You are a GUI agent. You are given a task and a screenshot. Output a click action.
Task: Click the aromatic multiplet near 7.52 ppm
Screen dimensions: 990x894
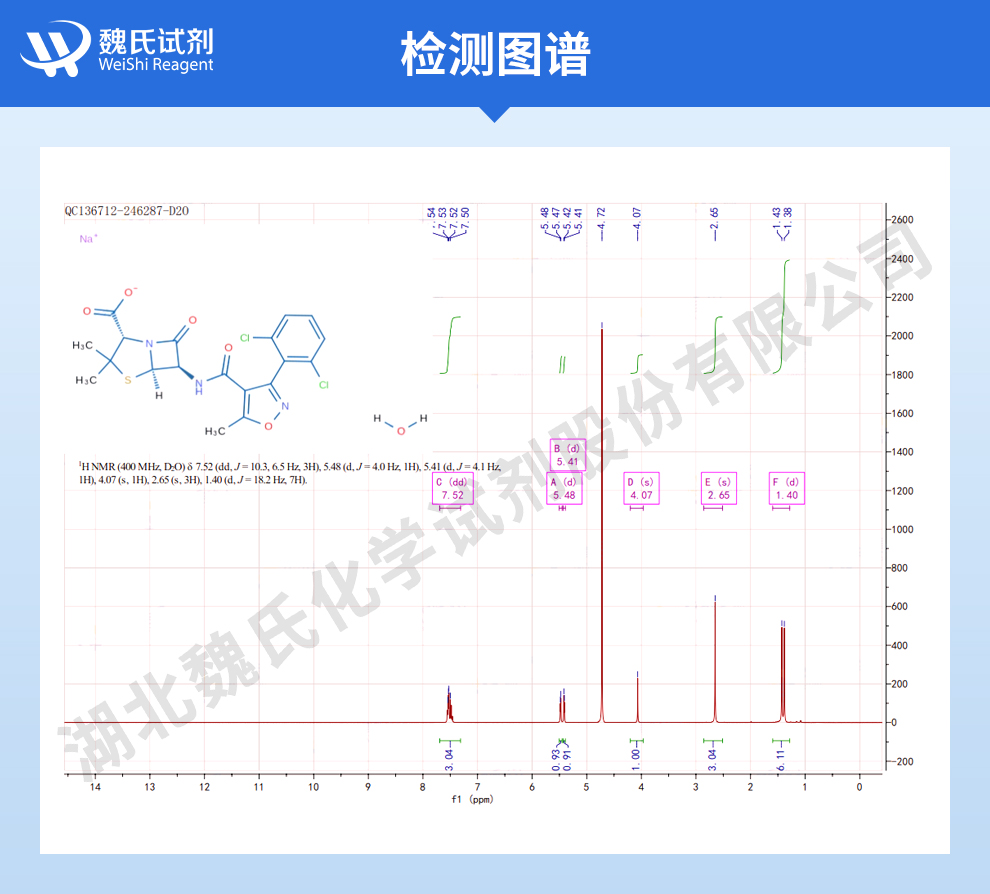pyautogui.click(x=450, y=706)
